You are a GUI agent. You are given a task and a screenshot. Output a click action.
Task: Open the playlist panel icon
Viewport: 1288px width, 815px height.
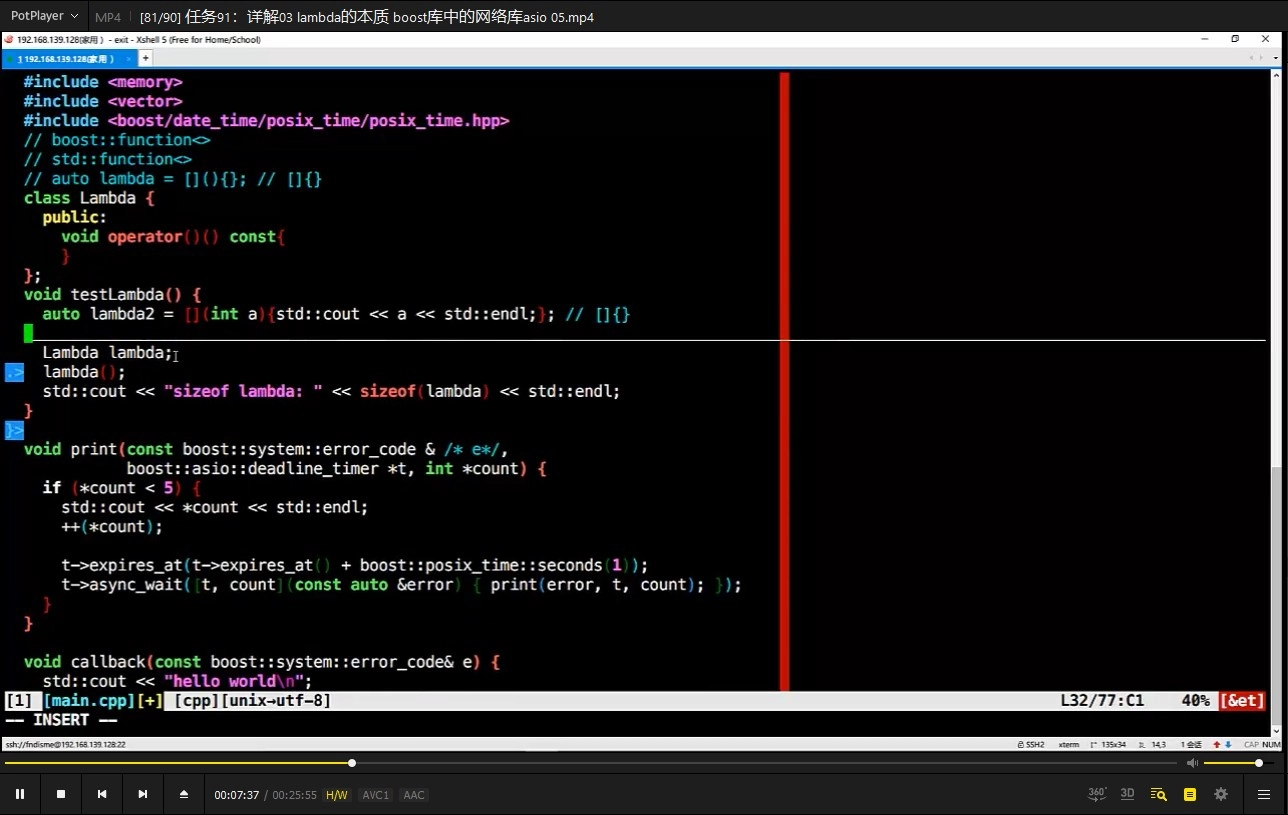click(1190, 794)
